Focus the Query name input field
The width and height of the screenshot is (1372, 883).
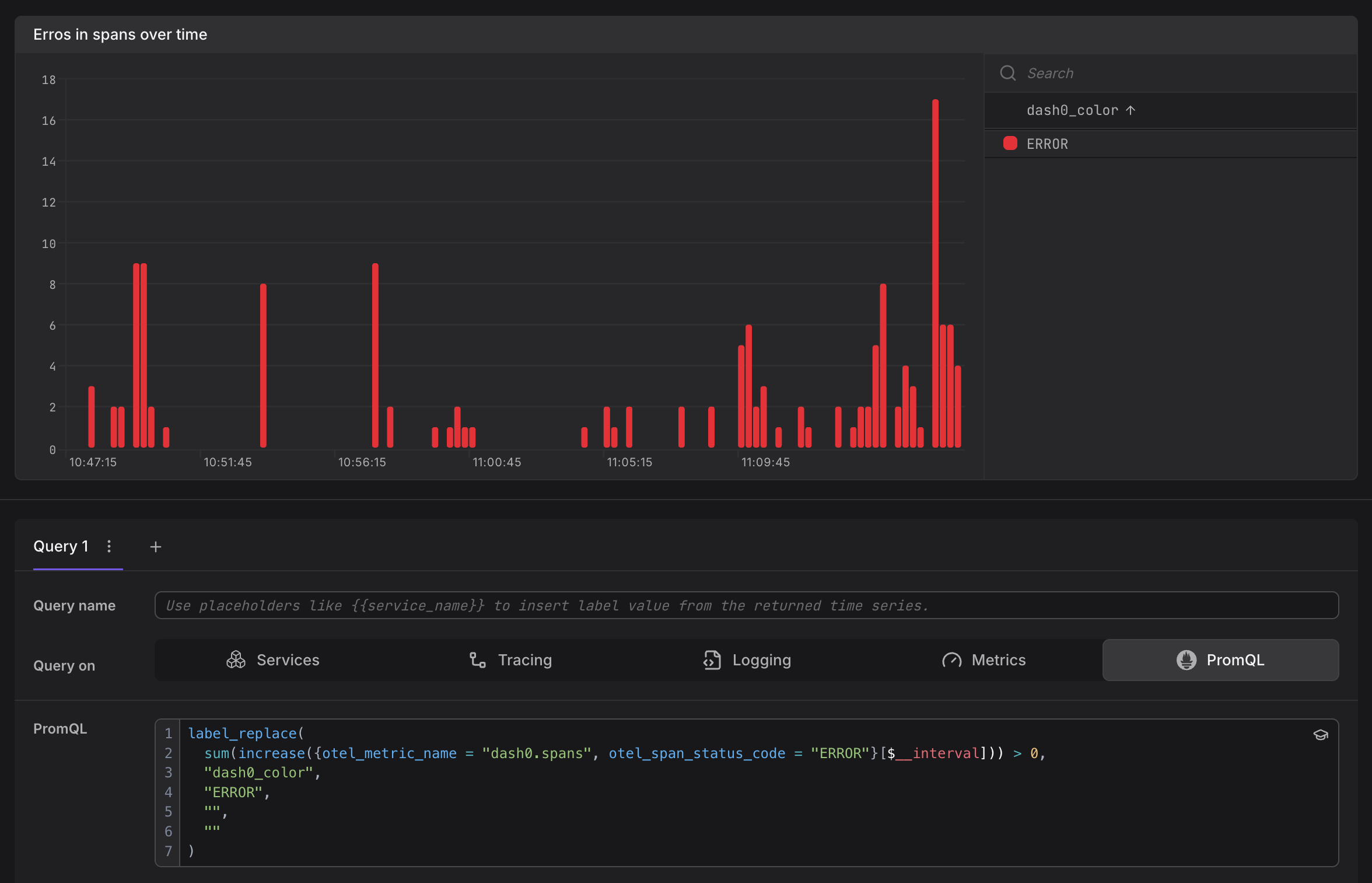(745, 605)
